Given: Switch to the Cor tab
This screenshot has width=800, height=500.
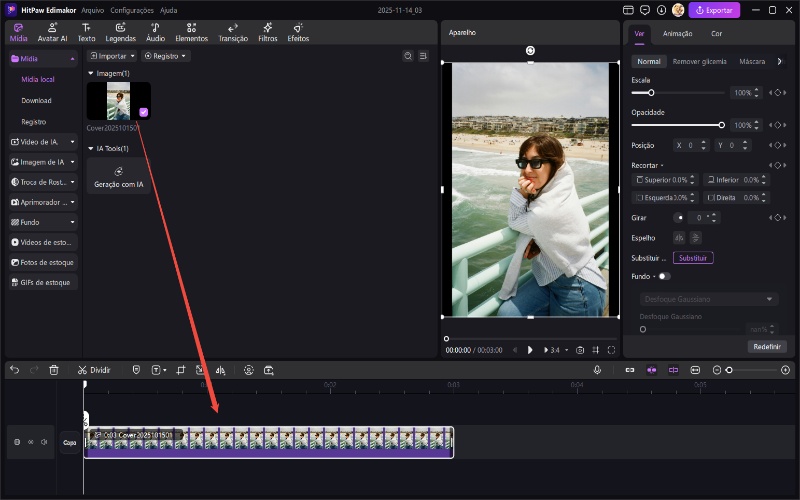Looking at the screenshot, I should coord(716,34).
